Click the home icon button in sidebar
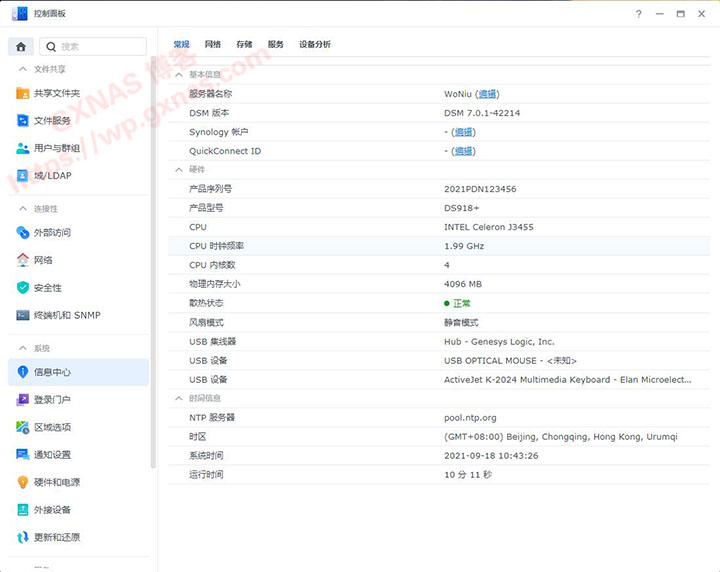 click(x=21, y=46)
